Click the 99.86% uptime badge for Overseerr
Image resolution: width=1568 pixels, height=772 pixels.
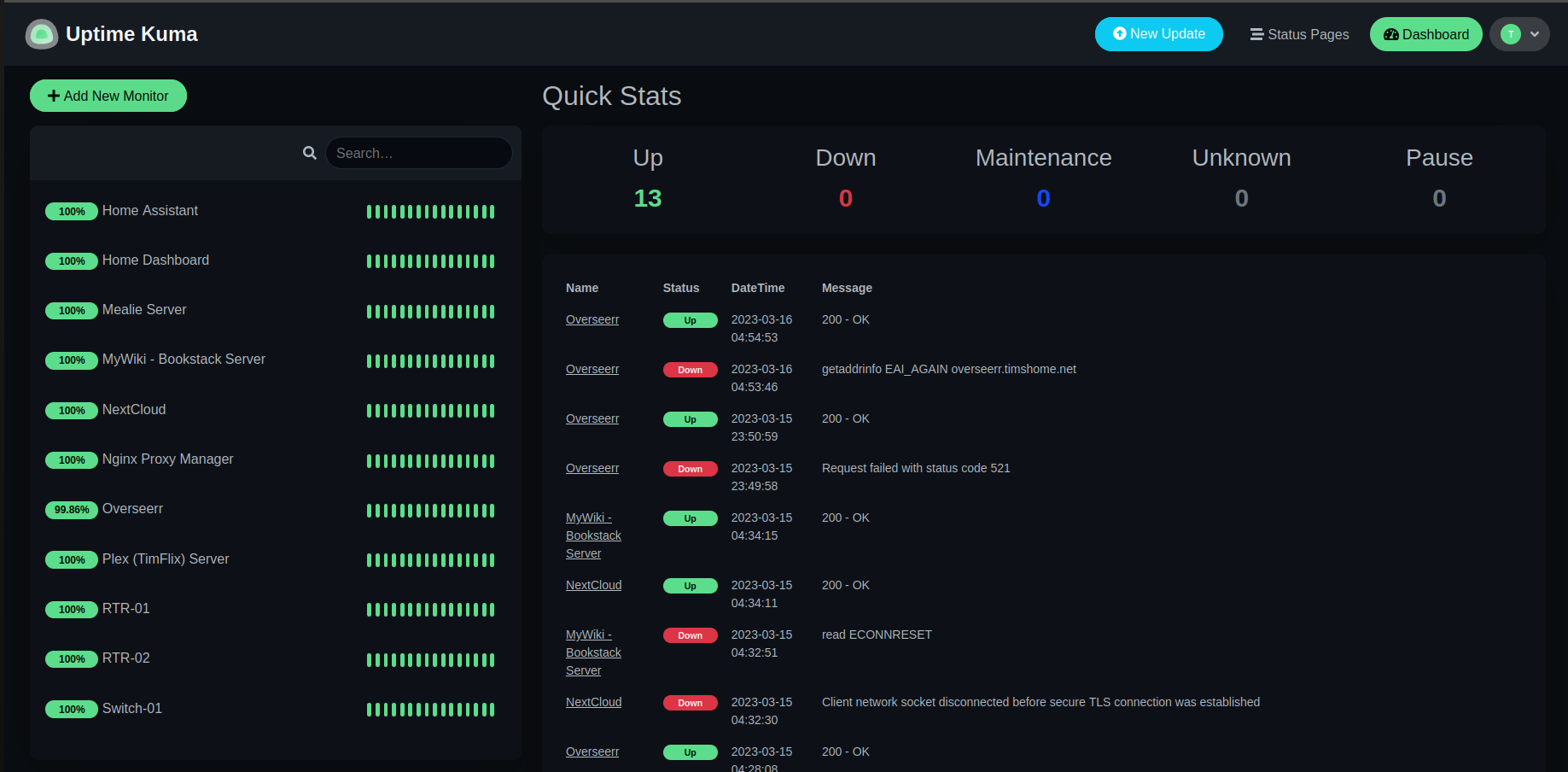click(x=72, y=510)
